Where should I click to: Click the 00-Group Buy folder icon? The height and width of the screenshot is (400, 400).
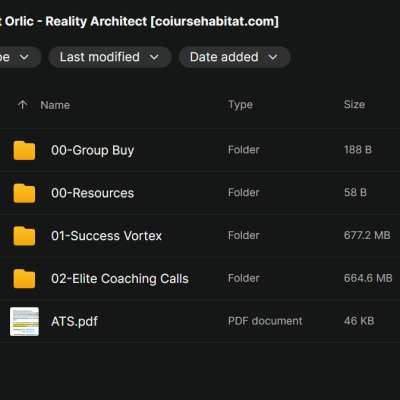coord(24,150)
